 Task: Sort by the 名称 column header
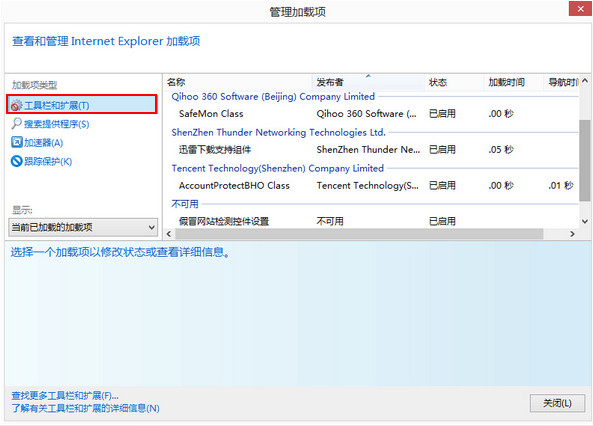tap(238, 82)
